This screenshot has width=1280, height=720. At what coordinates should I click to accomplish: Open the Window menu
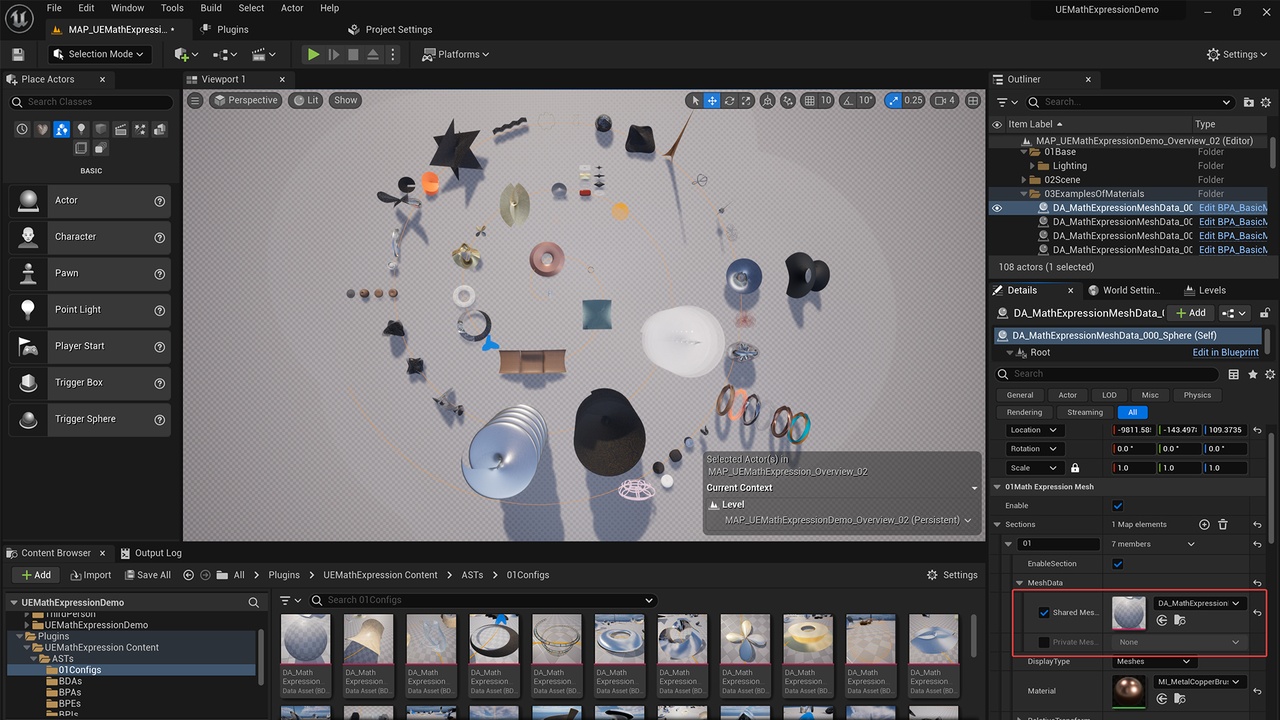click(x=127, y=8)
